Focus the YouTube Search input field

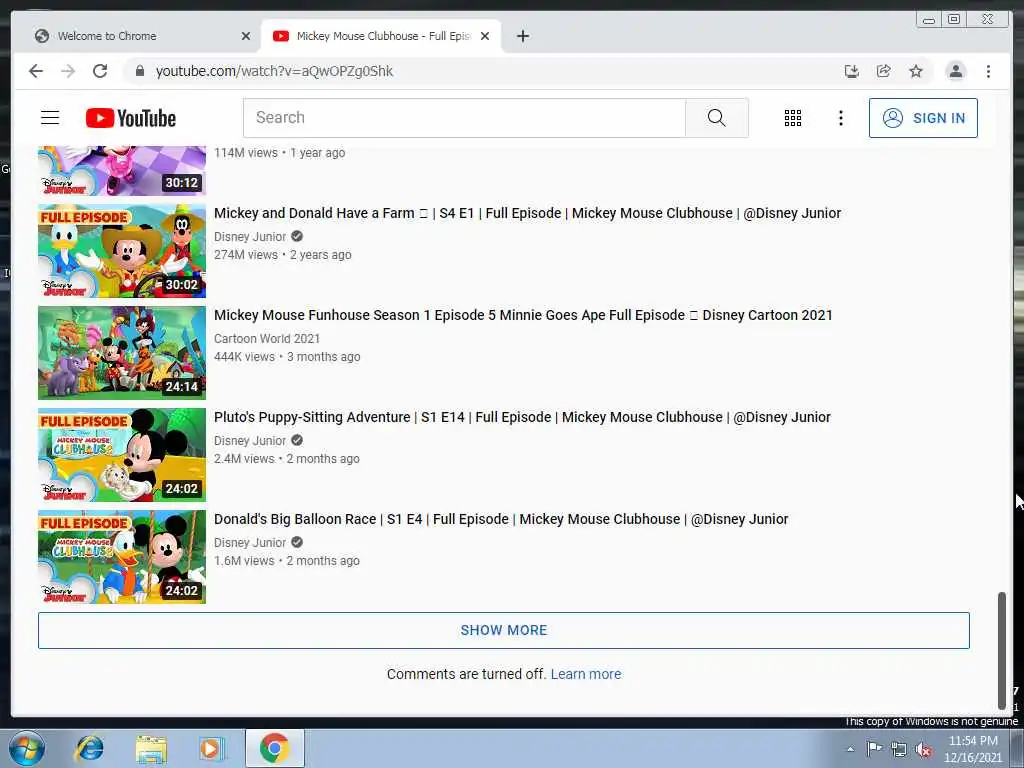point(464,118)
